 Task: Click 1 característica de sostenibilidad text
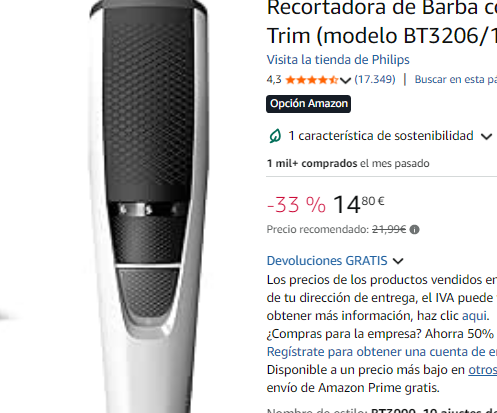point(381,136)
